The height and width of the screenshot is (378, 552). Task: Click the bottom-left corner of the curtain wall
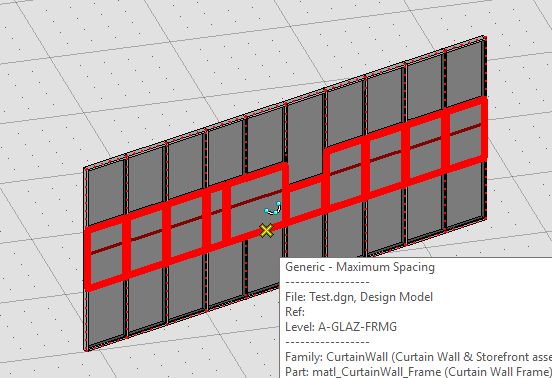(x=86, y=348)
